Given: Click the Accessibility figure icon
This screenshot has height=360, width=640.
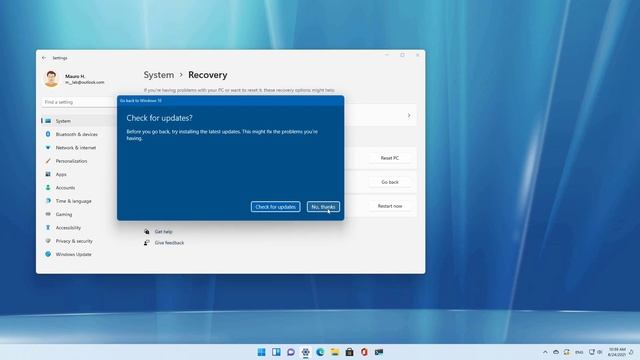Looking at the screenshot, I should [x=48, y=227].
